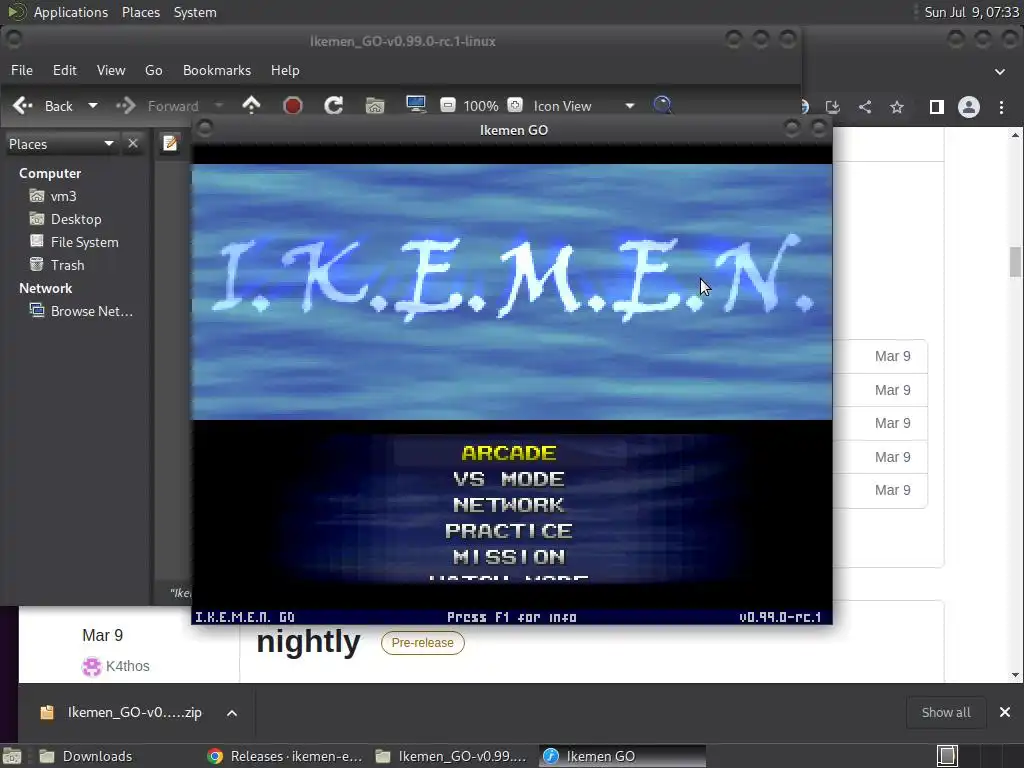
Task: Select VS MODE in the game menu
Action: (x=509, y=479)
